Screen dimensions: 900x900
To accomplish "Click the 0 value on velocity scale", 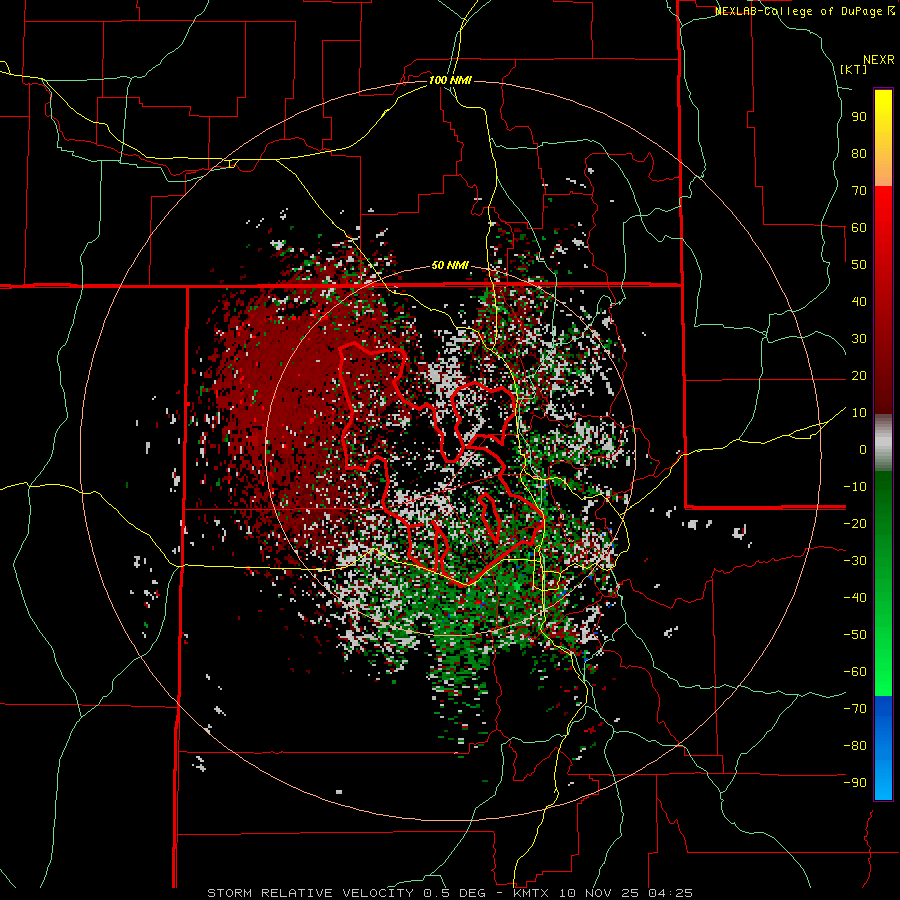I will pos(863,450).
